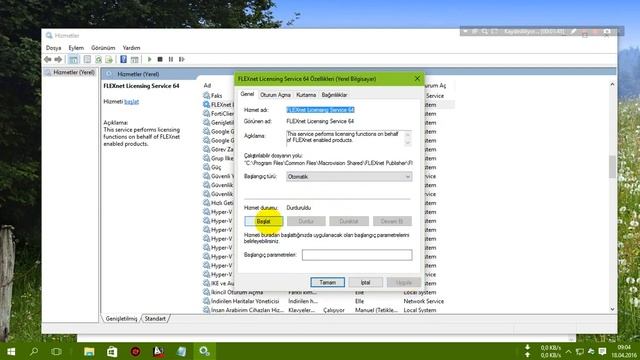Open Task View from the taskbar
This screenshot has height=360, width=640.
(x=56, y=351)
